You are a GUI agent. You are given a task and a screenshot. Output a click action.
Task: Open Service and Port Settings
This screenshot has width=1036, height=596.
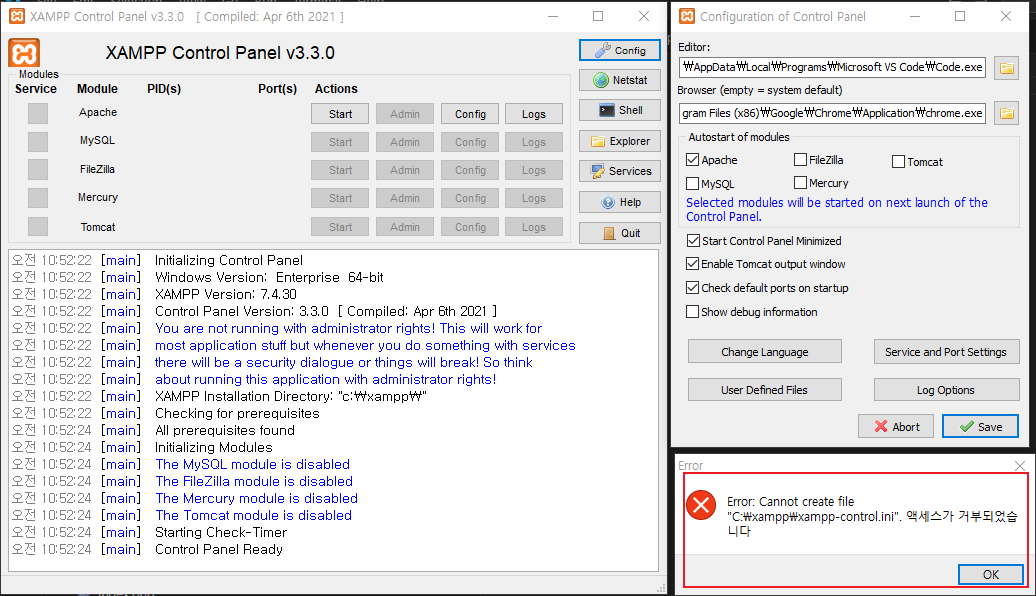tap(946, 352)
